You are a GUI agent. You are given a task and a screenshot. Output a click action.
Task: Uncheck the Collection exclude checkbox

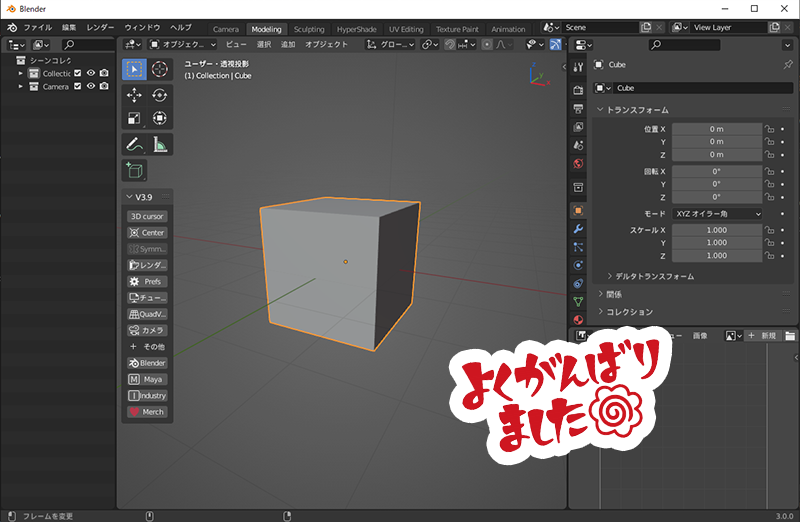78,73
